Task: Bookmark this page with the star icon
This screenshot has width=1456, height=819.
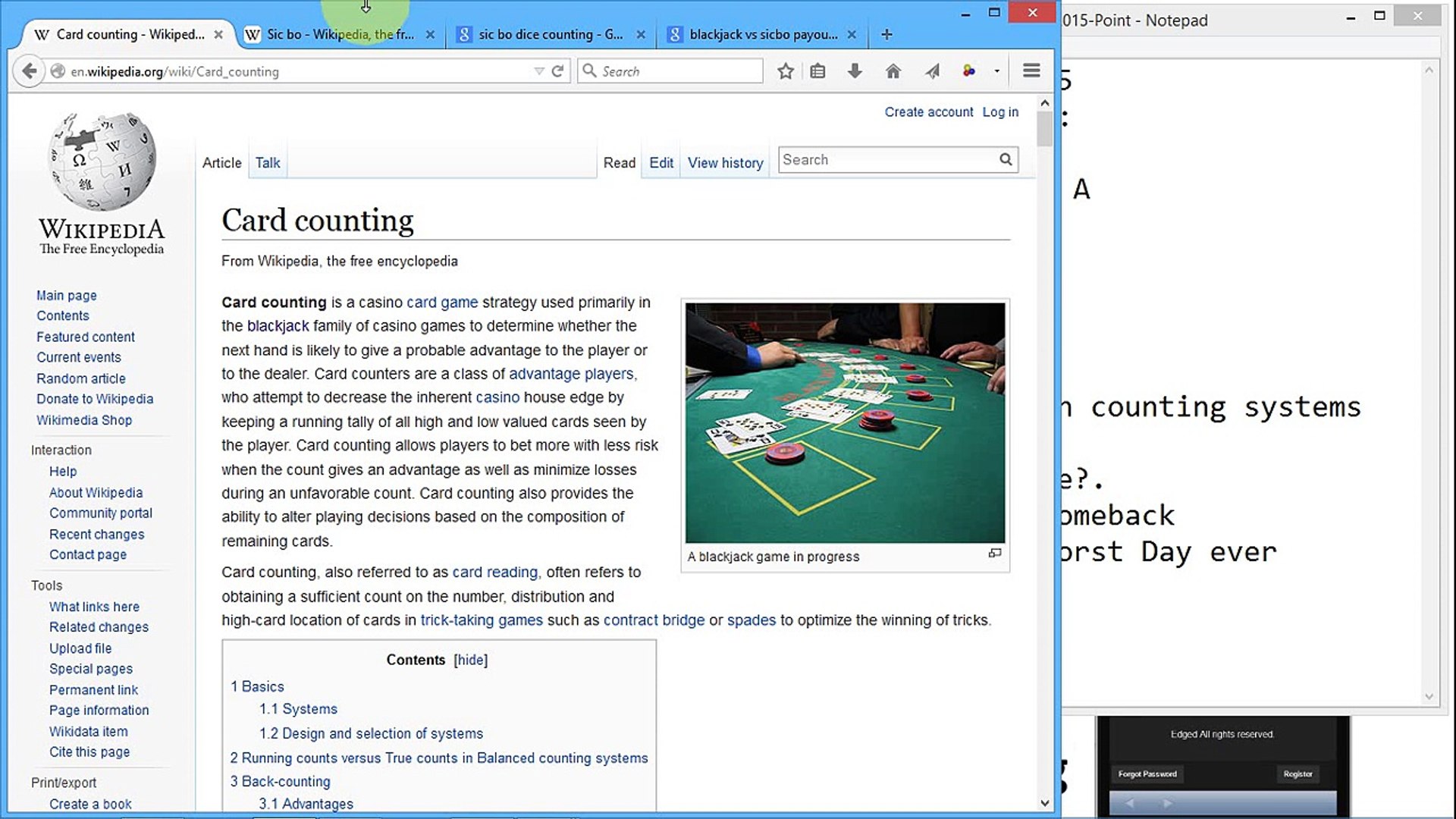Action: tap(785, 71)
